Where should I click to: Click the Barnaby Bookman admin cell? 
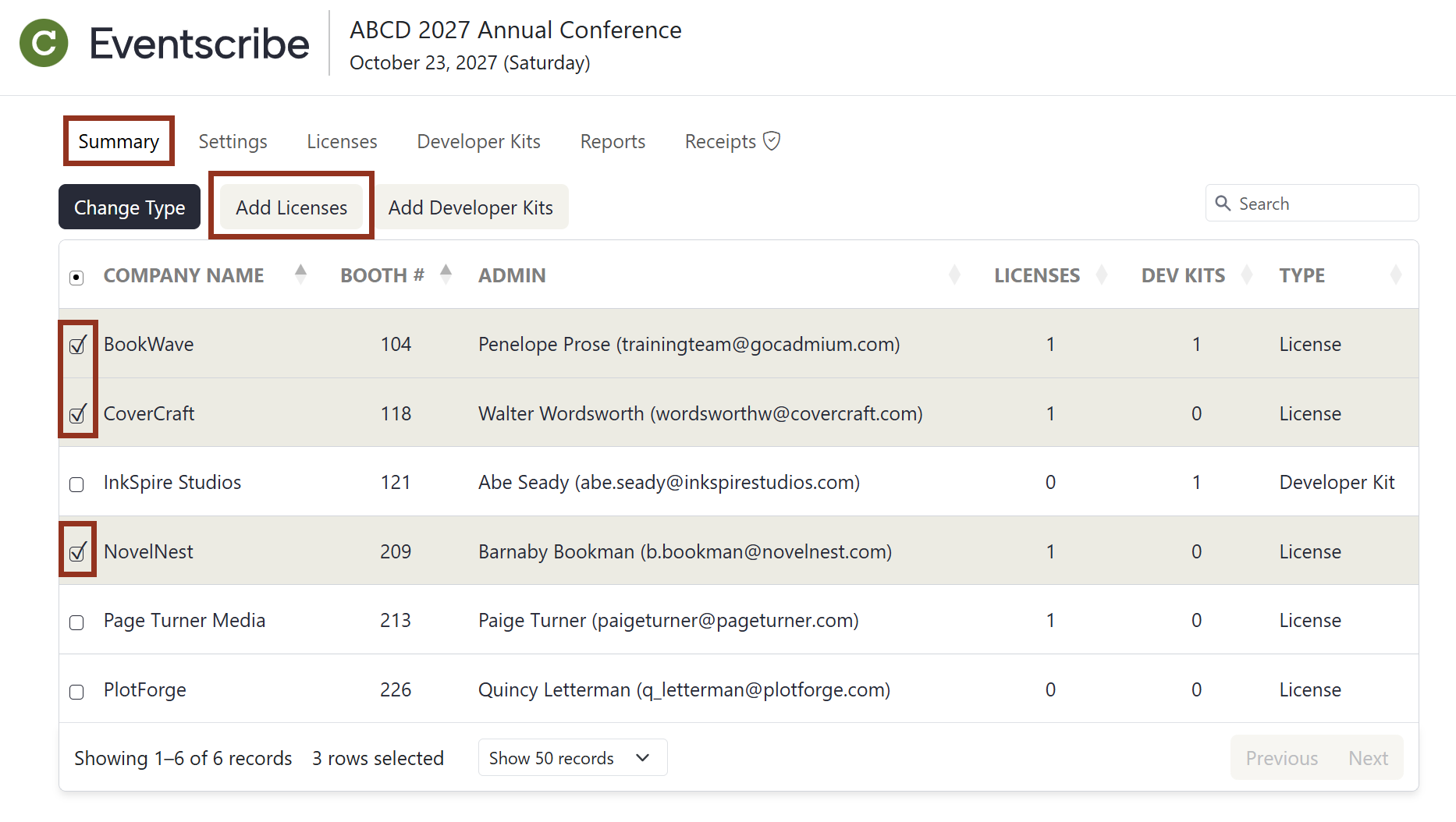(685, 551)
